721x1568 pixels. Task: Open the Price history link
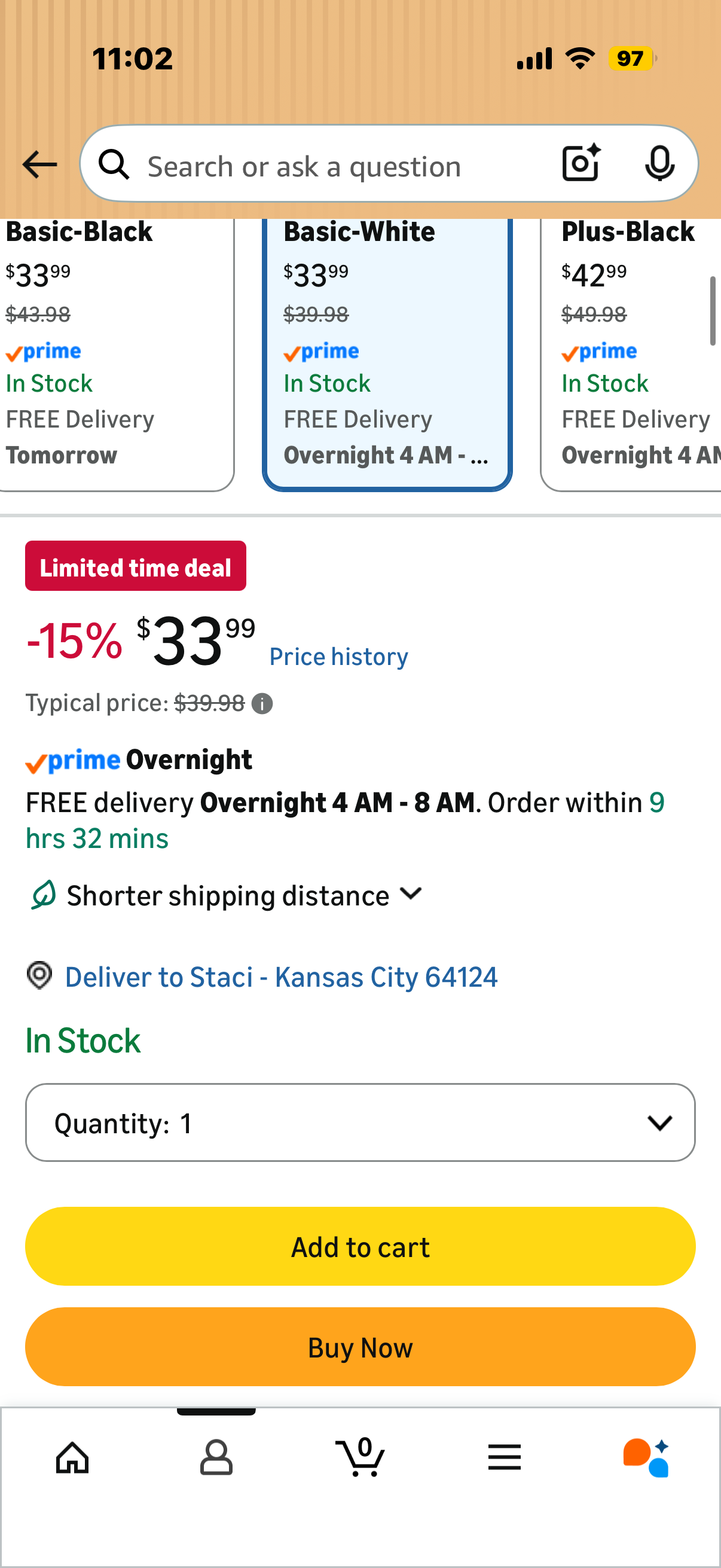pos(339,657)
